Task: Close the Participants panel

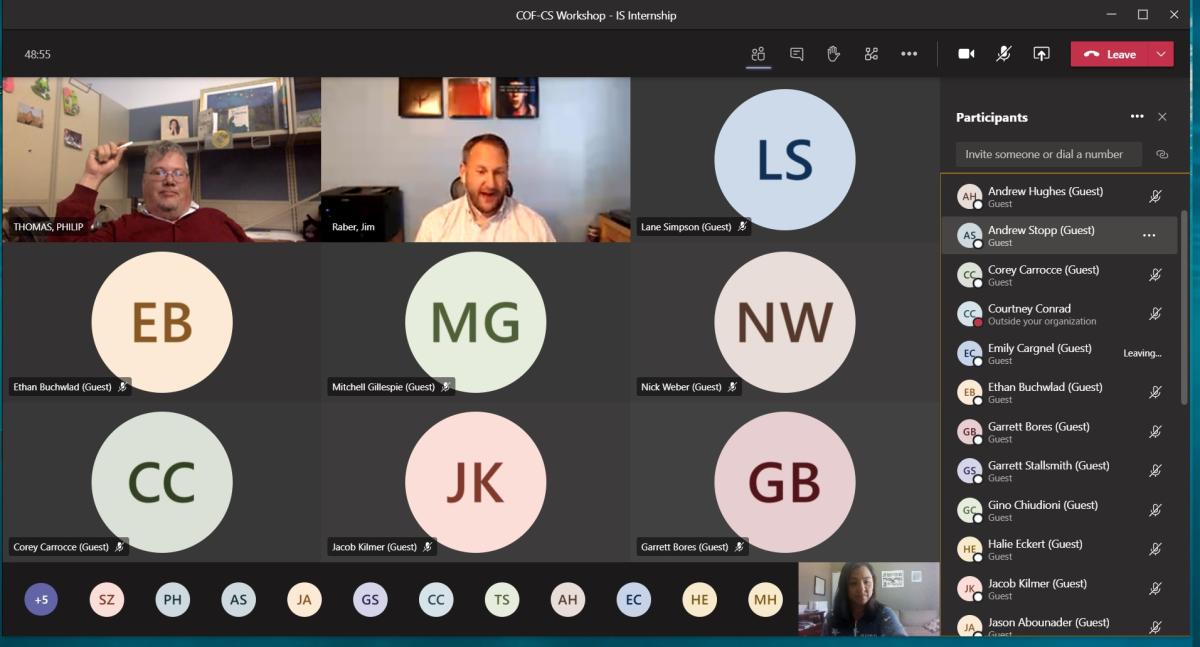Action: [1162, 117]
